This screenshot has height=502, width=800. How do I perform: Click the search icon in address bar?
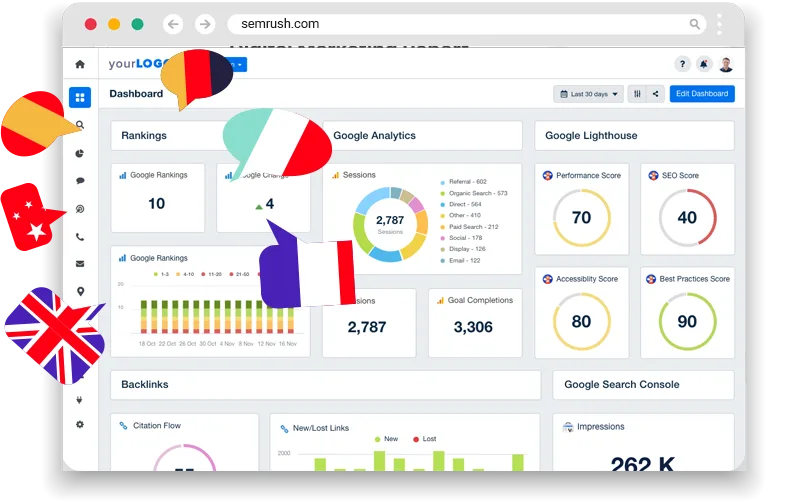click(x=694, y=24)
